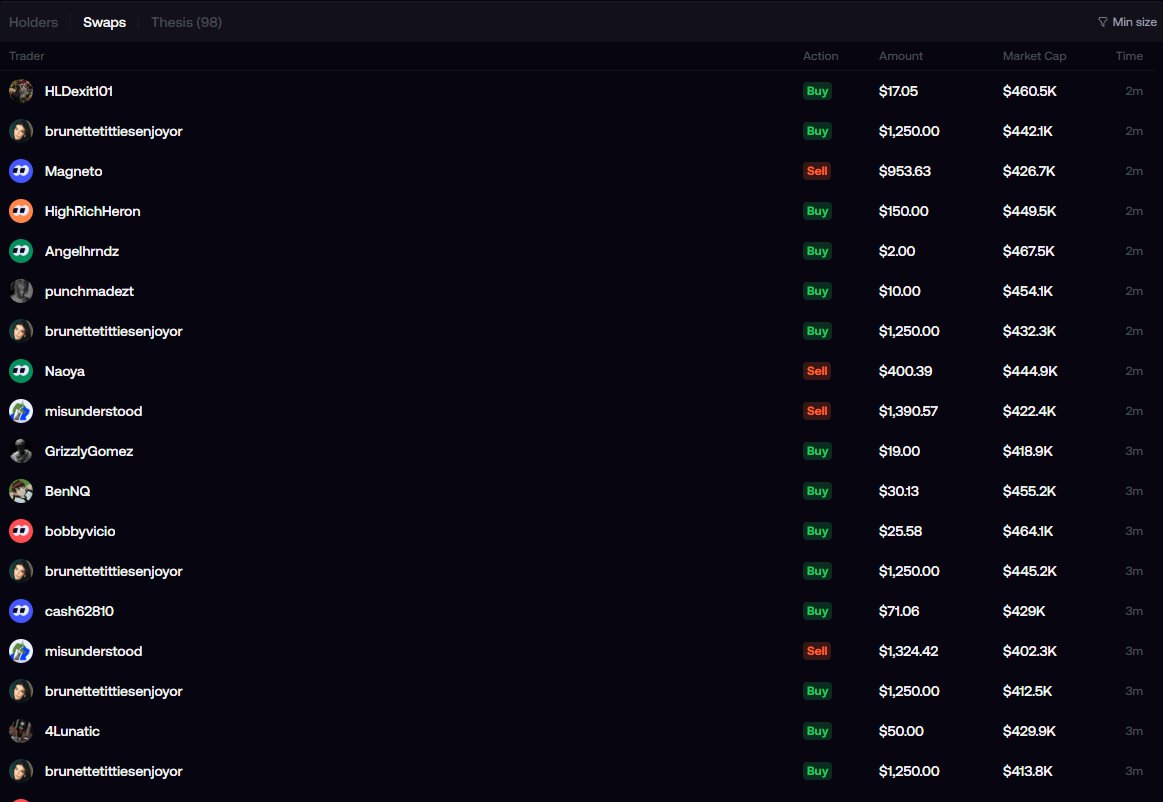Open the Min size filter
Screen dimensions: 1163x802
tap(1127, 22)
